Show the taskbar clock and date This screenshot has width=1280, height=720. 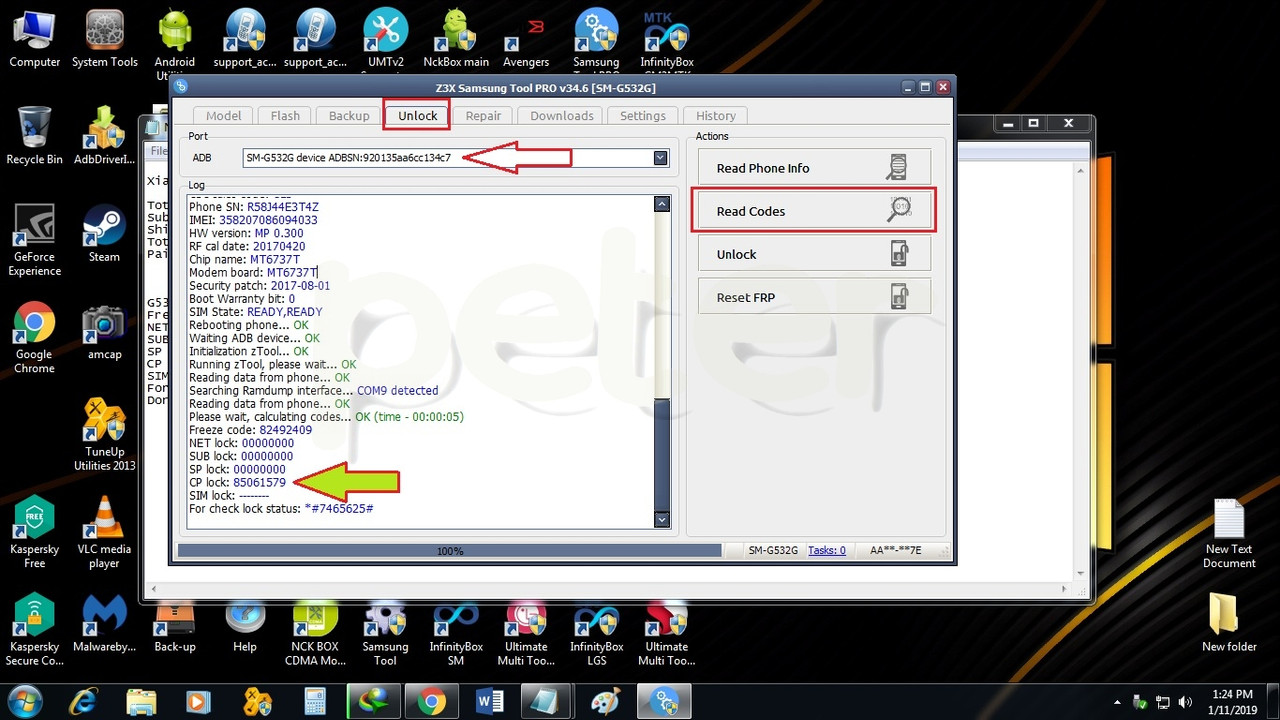coord(1231,701)
